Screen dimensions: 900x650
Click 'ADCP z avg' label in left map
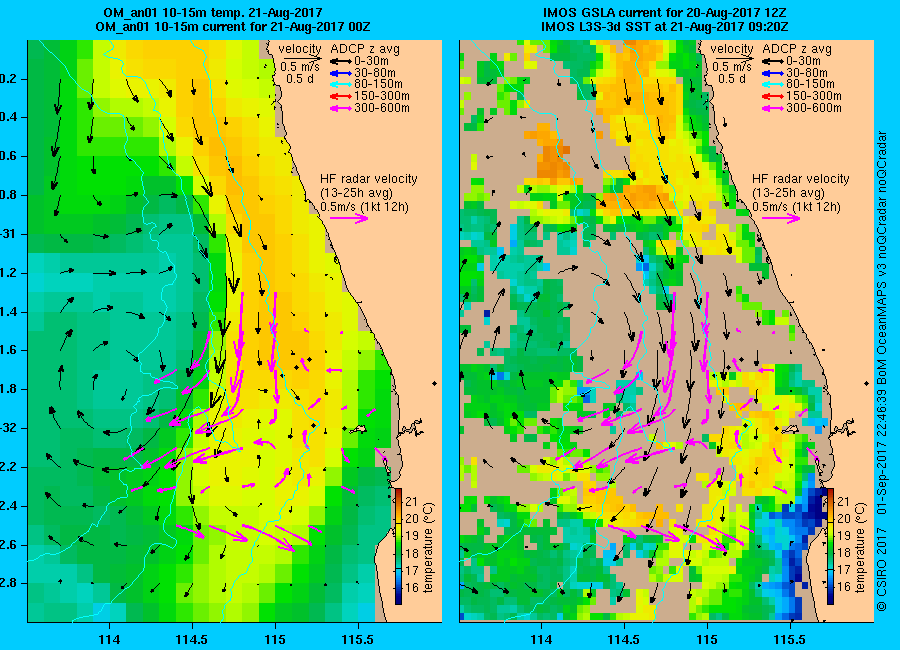[x=365, y=49]
